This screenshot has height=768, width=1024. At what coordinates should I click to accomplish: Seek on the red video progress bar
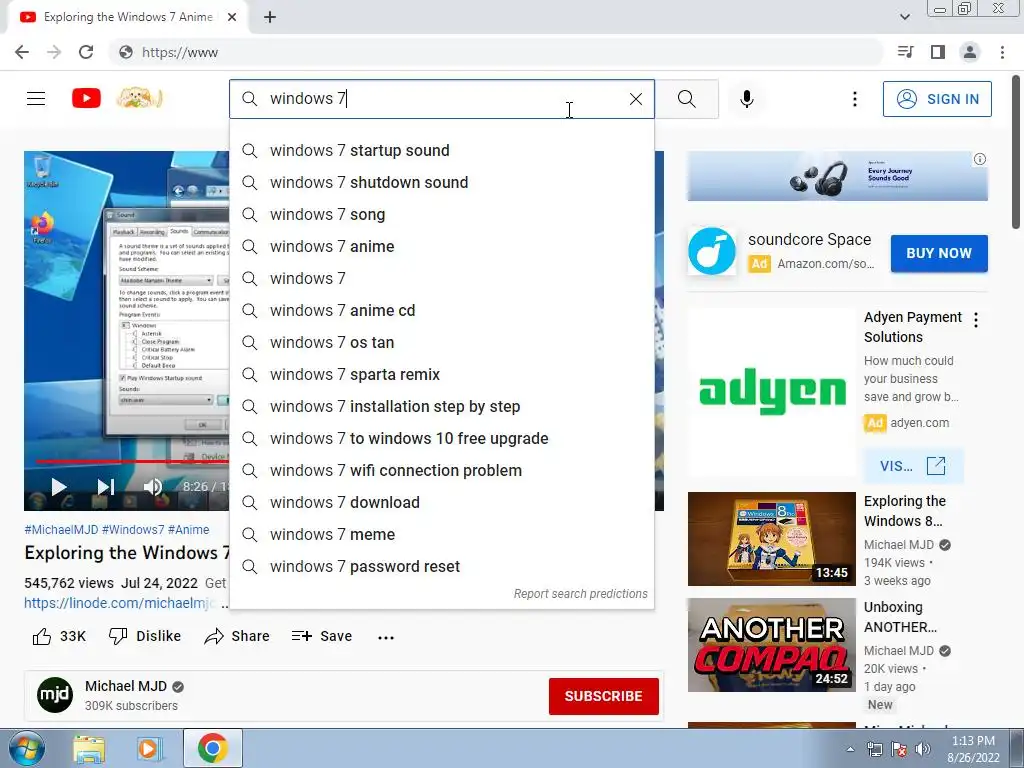coord(133,461)
